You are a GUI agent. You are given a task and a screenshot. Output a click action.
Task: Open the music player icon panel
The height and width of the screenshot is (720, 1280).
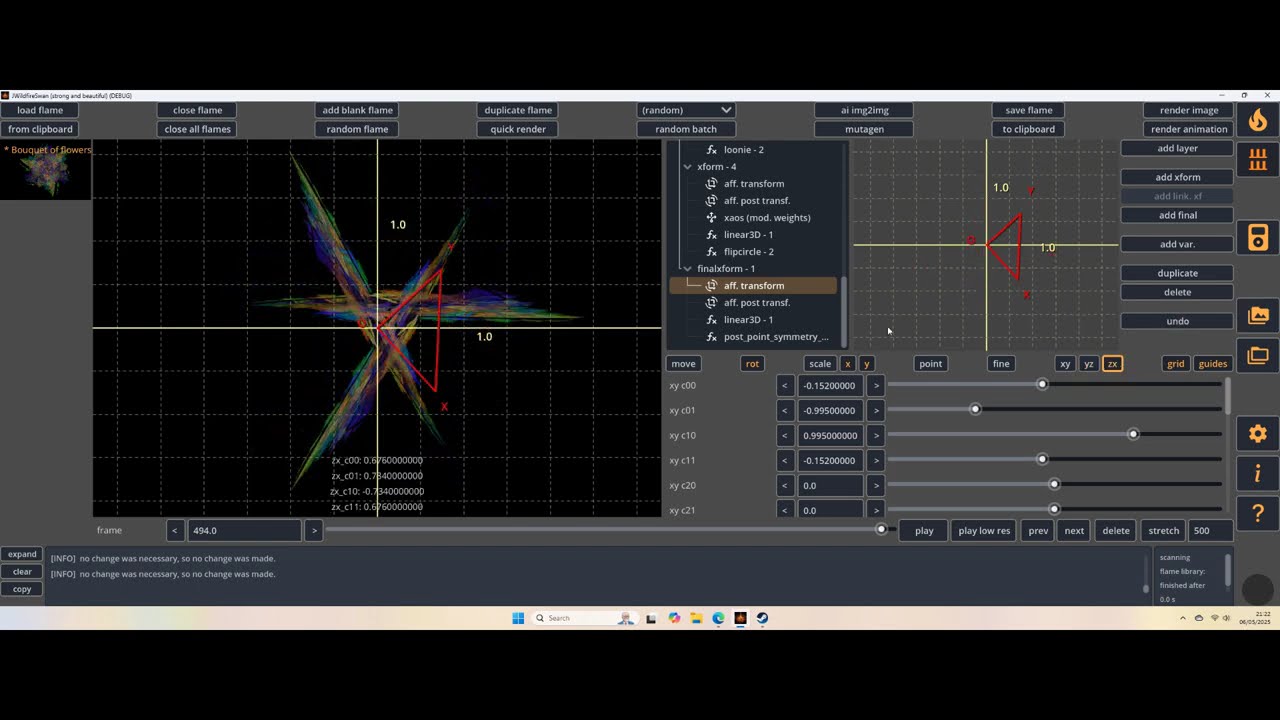click(x=1258, y=238)
